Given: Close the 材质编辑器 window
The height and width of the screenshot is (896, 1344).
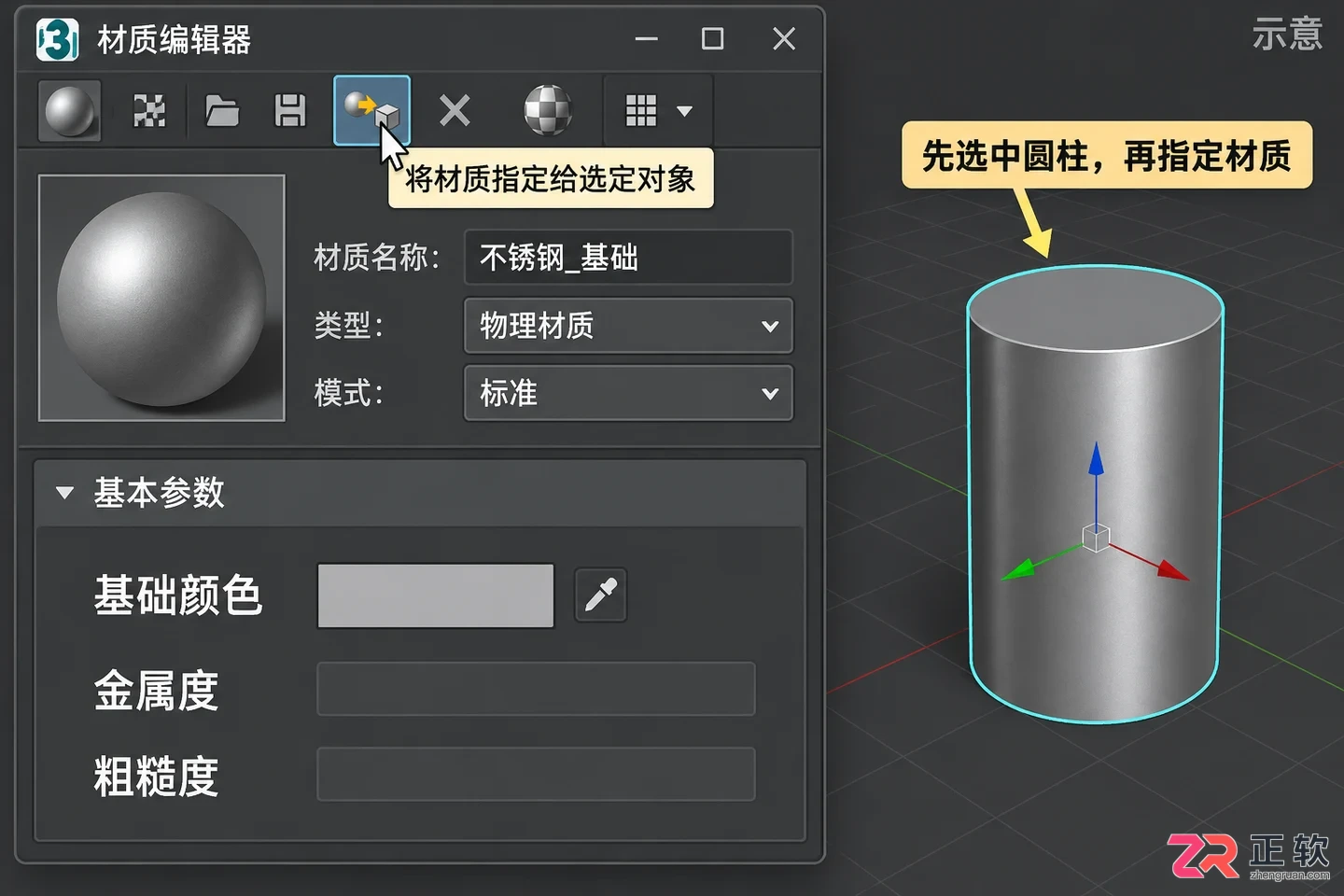Looking at the screenshot, I should coord(784,39).
